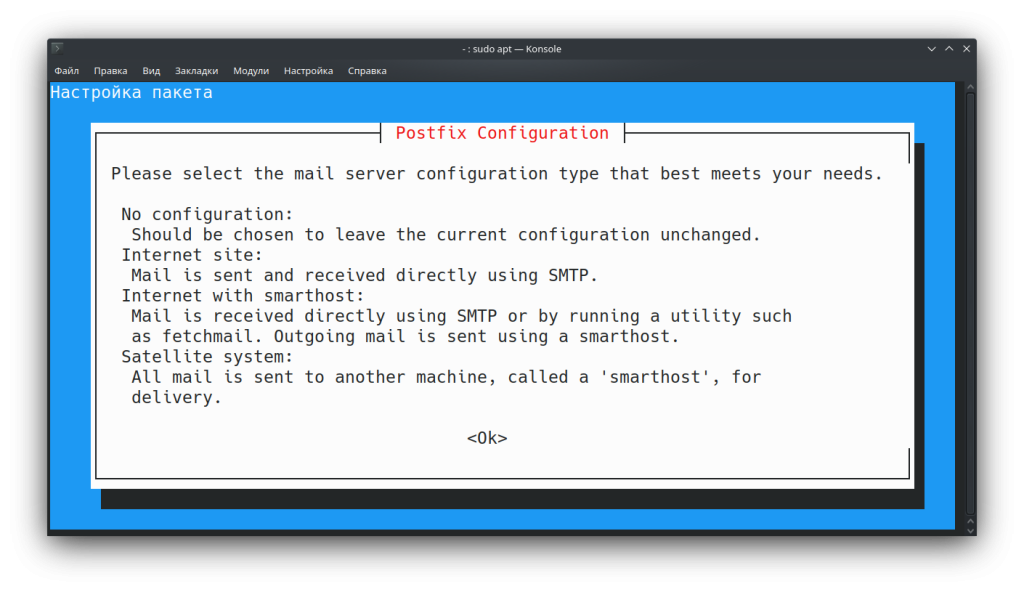Click 'Mail is received directly using SMTP' line
1024x592 pixels.
[x=461, y=316]
